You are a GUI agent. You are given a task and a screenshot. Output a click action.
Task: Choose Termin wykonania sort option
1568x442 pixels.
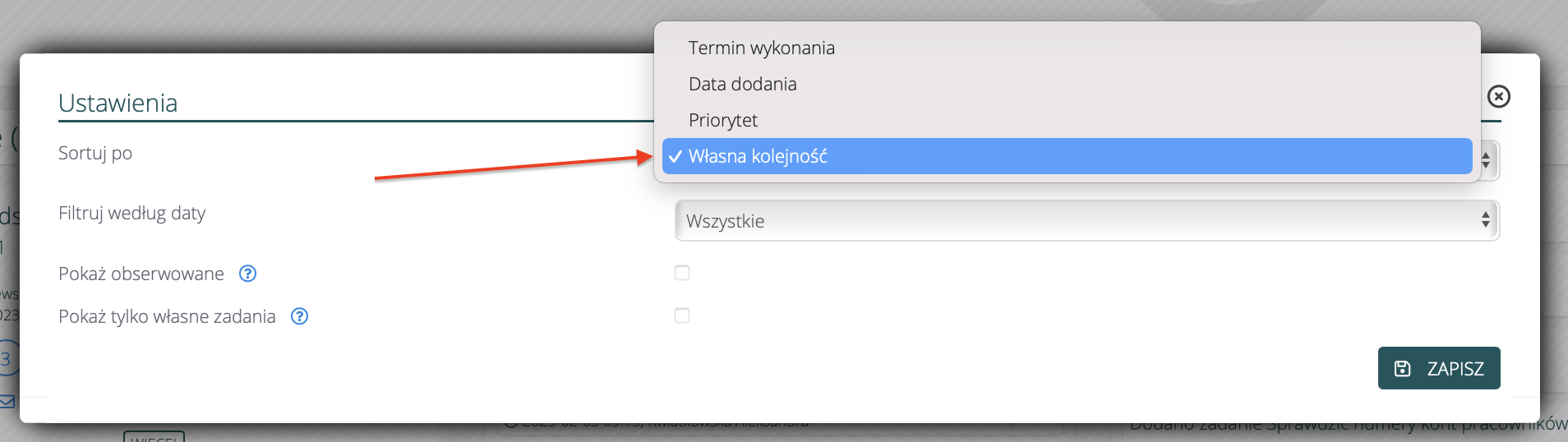point(762,48)
